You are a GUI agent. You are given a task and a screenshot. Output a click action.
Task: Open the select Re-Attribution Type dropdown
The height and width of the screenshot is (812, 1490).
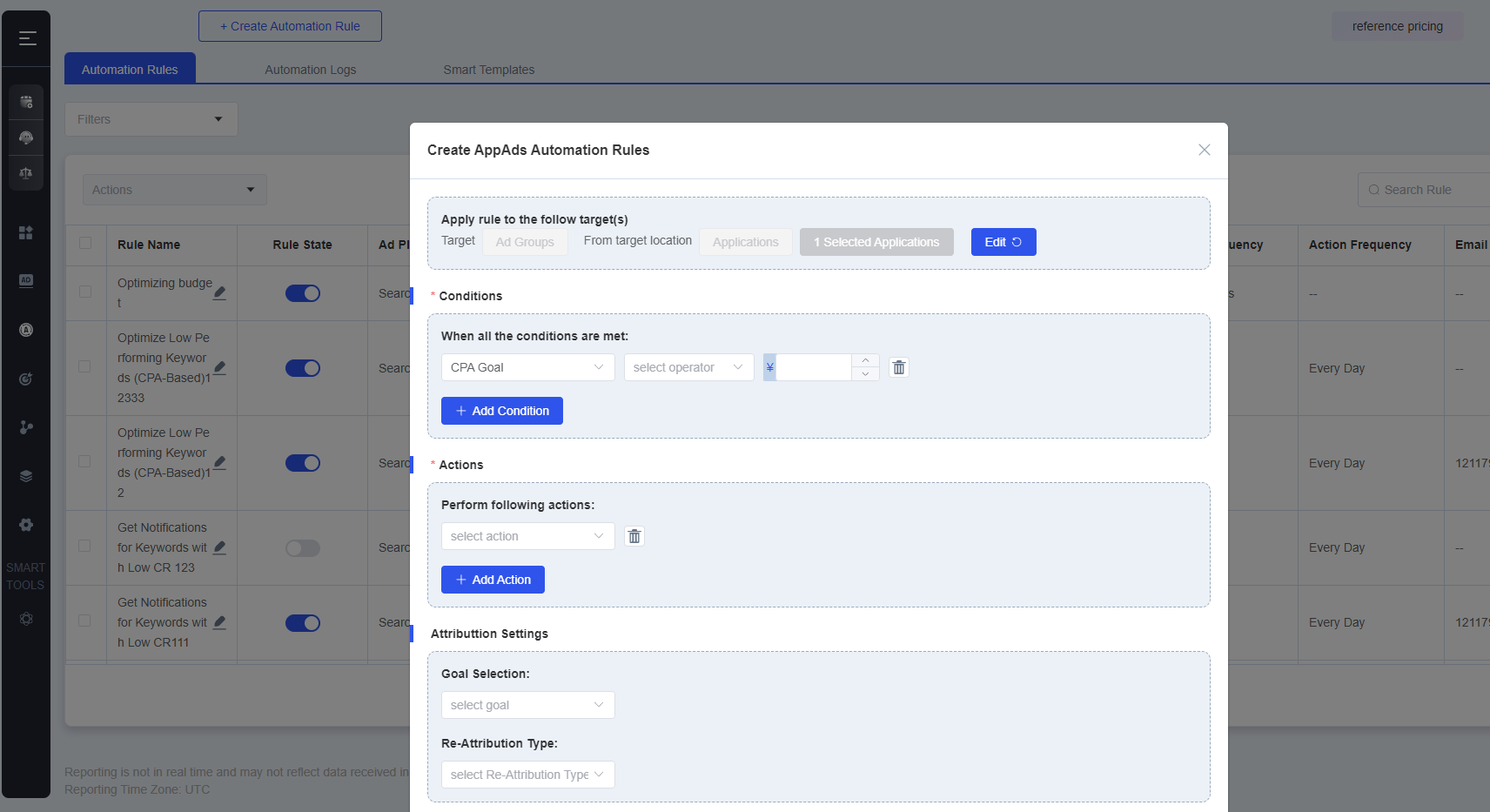click(x=528, y=775)
